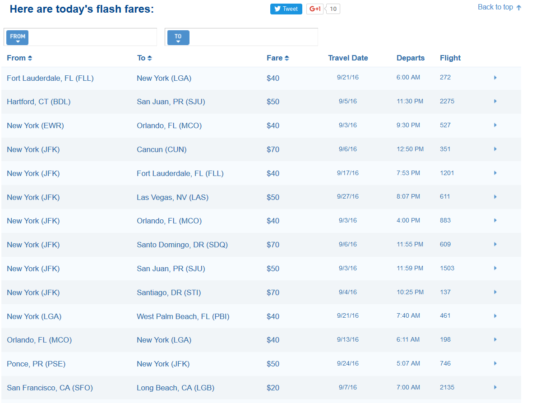Select Fort Lauderdale, FL (FLL) origin cell
The width and height of the screenshot is (550, 403).
point(50,78)
